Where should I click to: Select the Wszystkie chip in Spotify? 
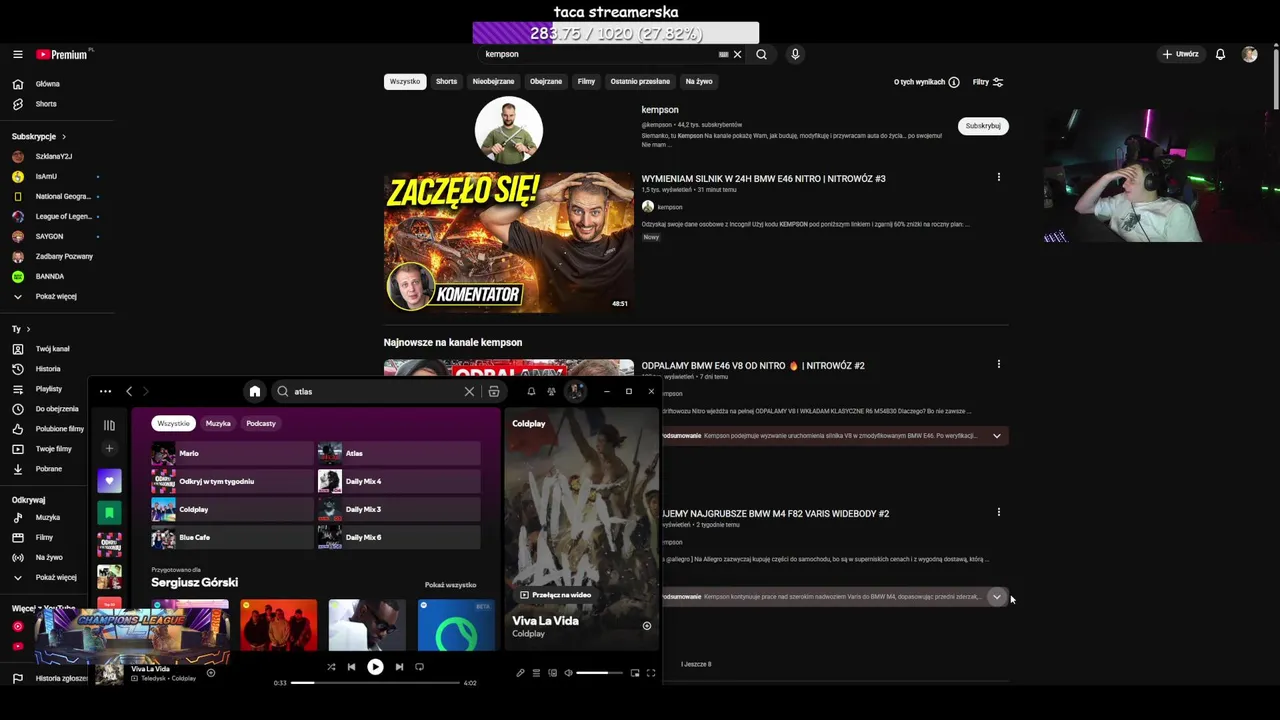tap(173, 424)
